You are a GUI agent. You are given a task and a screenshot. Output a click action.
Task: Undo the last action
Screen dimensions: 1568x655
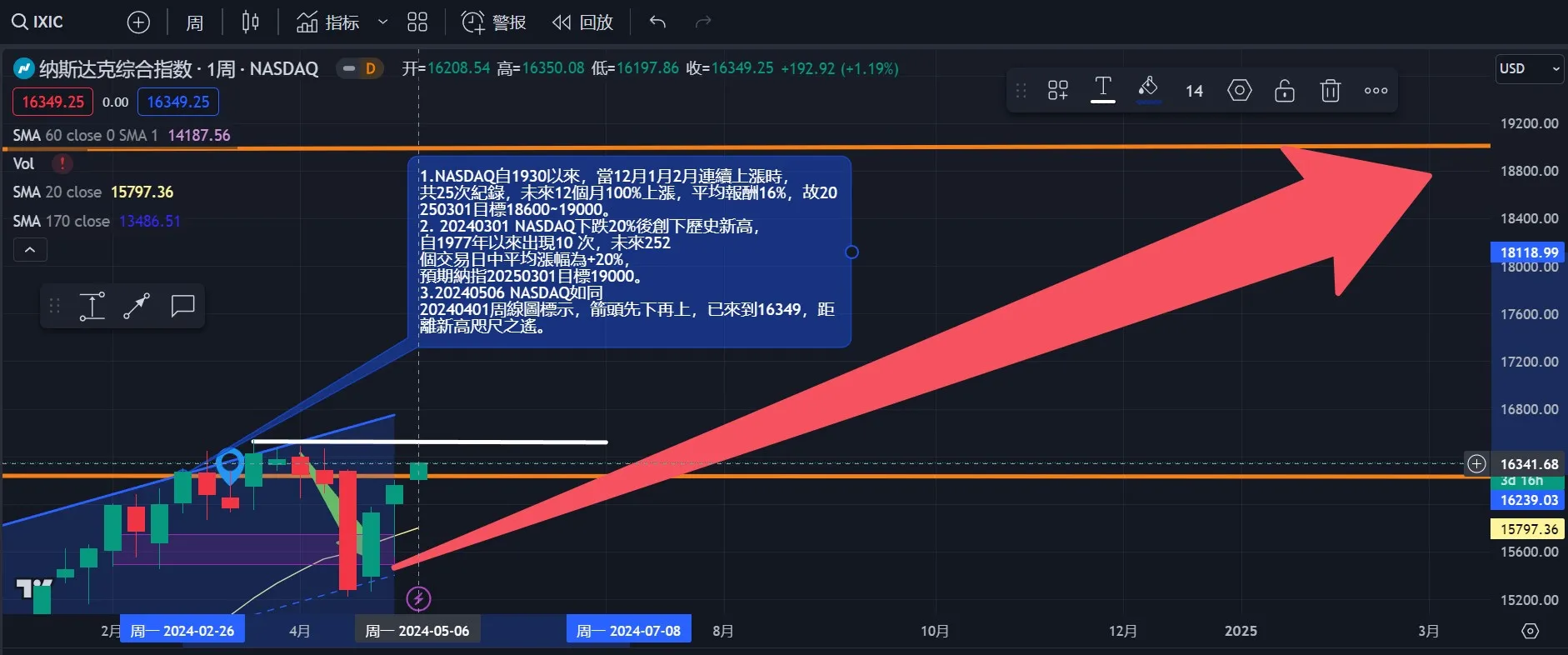point(657,22)
